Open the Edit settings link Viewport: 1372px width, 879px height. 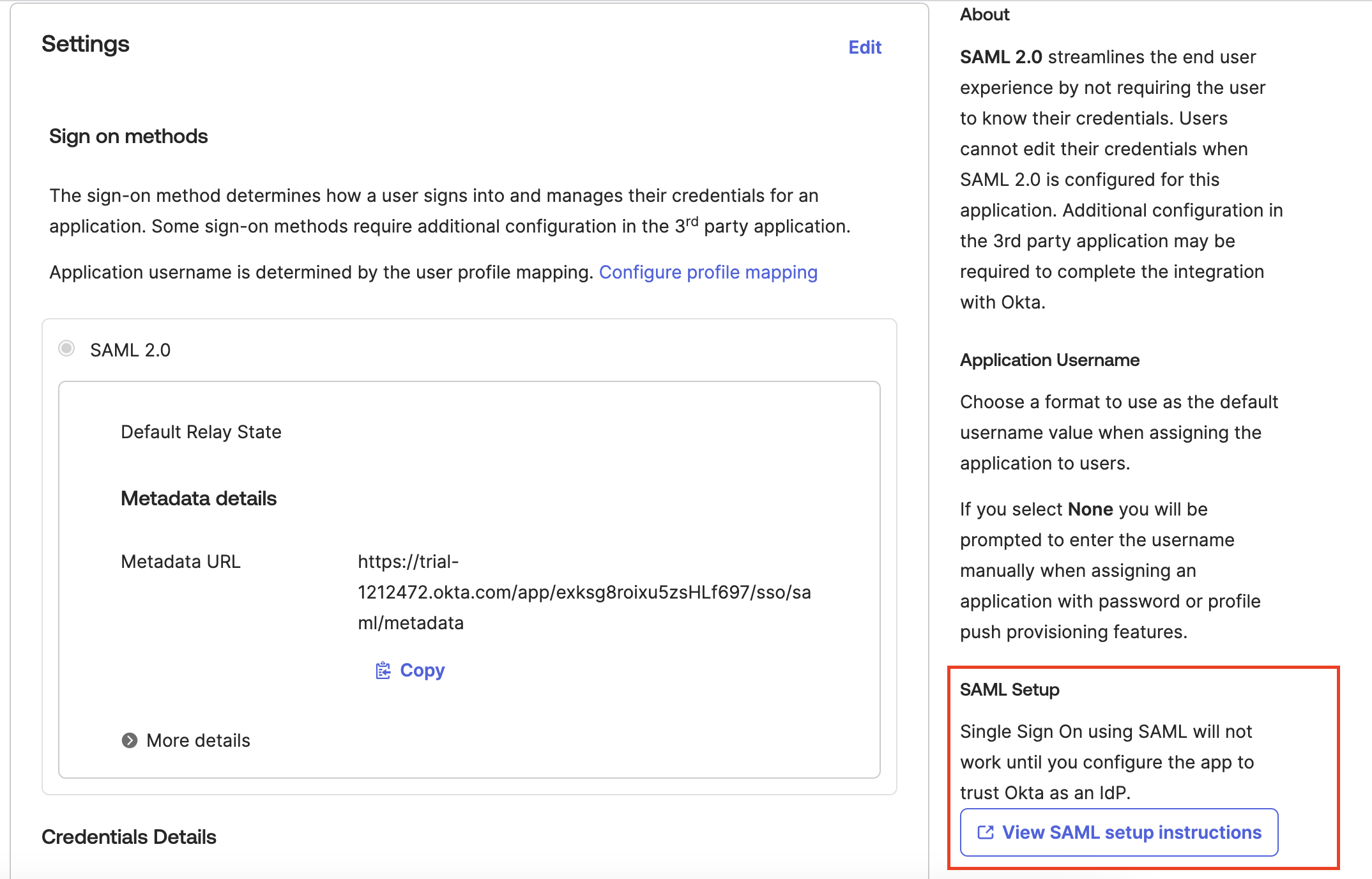click(865, 47)
